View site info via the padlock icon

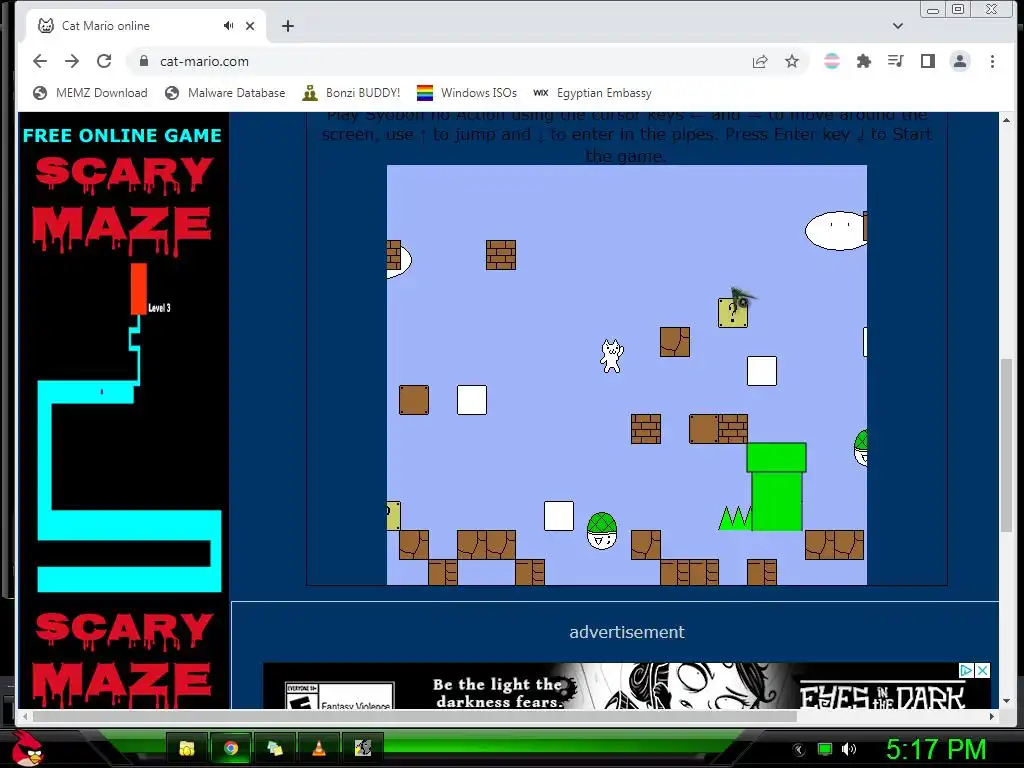pos(144,61)
